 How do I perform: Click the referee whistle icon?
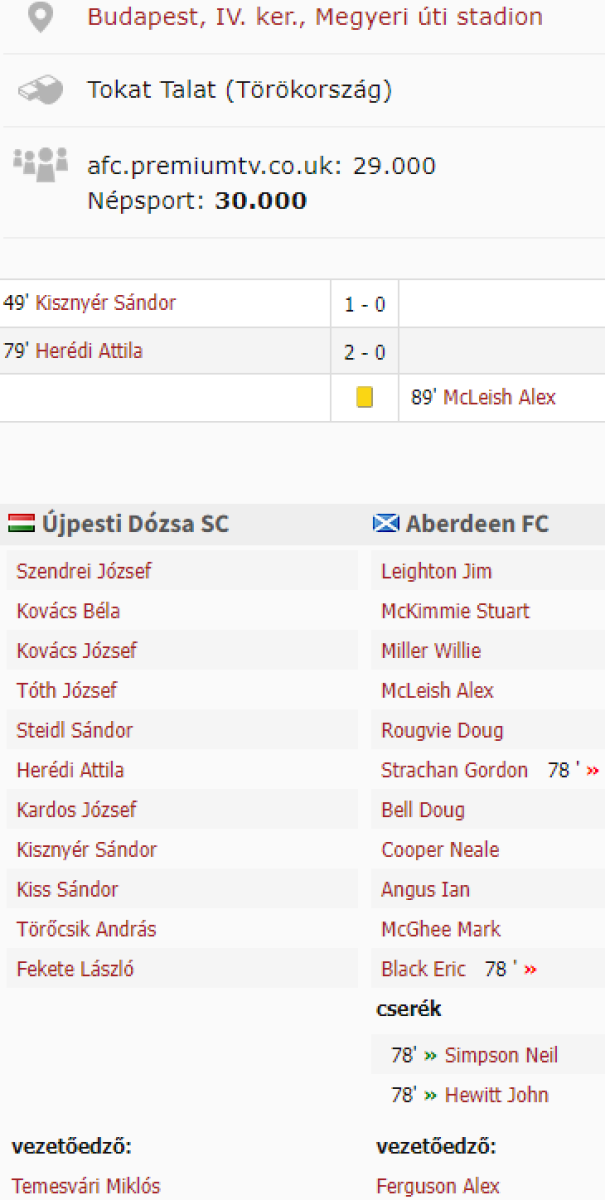click(x=40, y=90)
